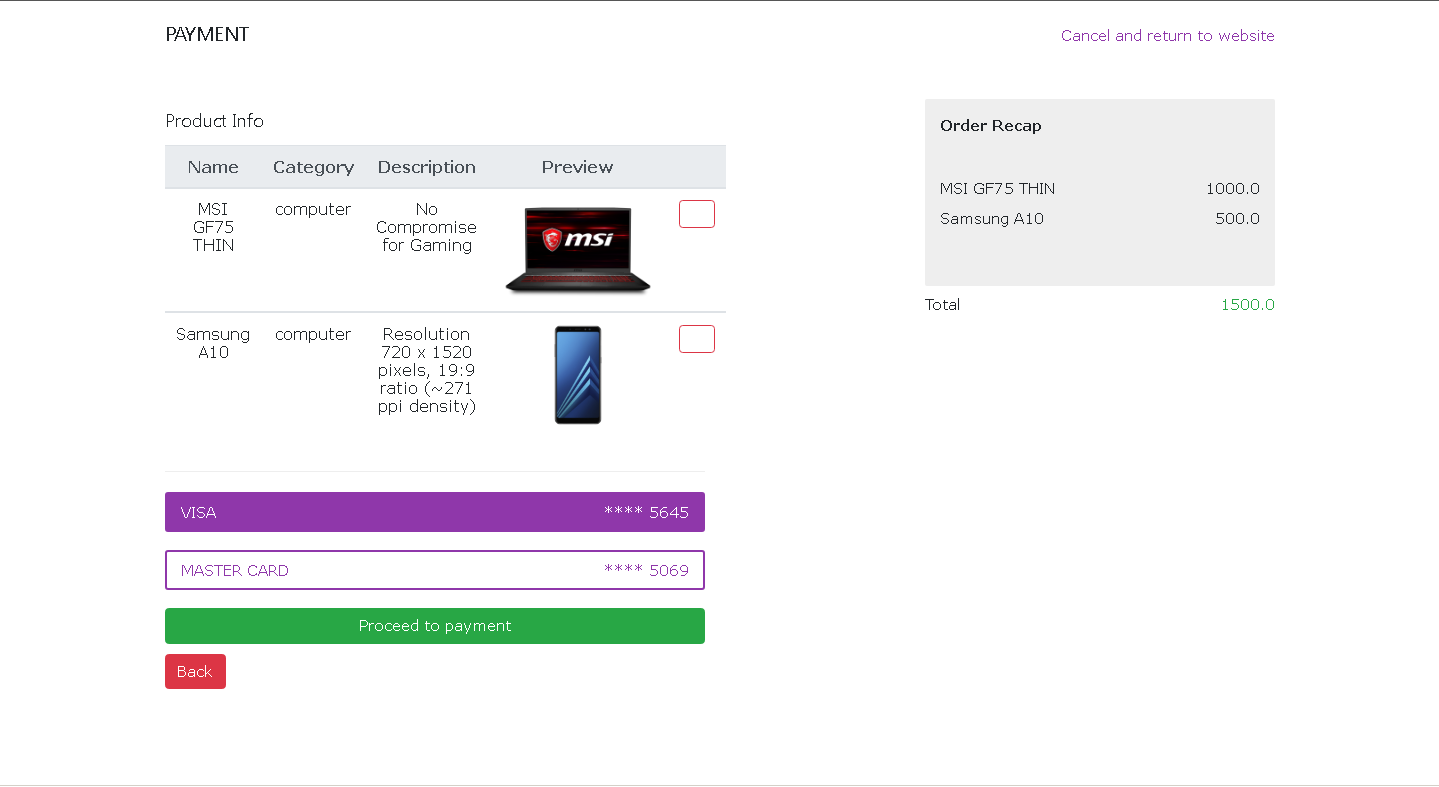The width and height of the screenshot is (1439, 787).
Task: Click the Preview column header
Action: click(x=577, y=166)
